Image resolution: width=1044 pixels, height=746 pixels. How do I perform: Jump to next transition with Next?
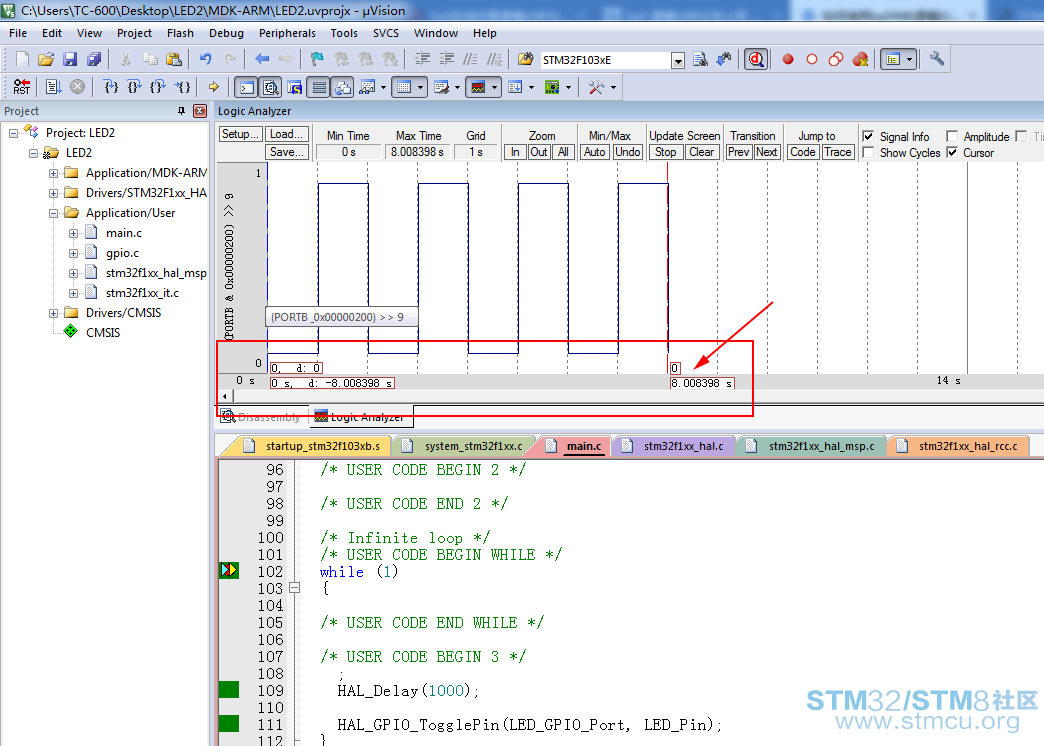pyautogui.click(x=766, y=152)
